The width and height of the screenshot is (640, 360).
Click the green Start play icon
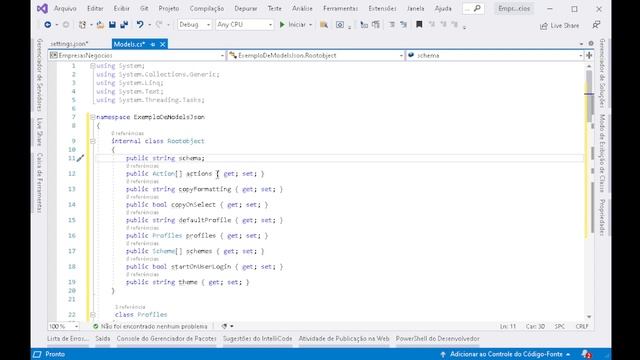282,25
